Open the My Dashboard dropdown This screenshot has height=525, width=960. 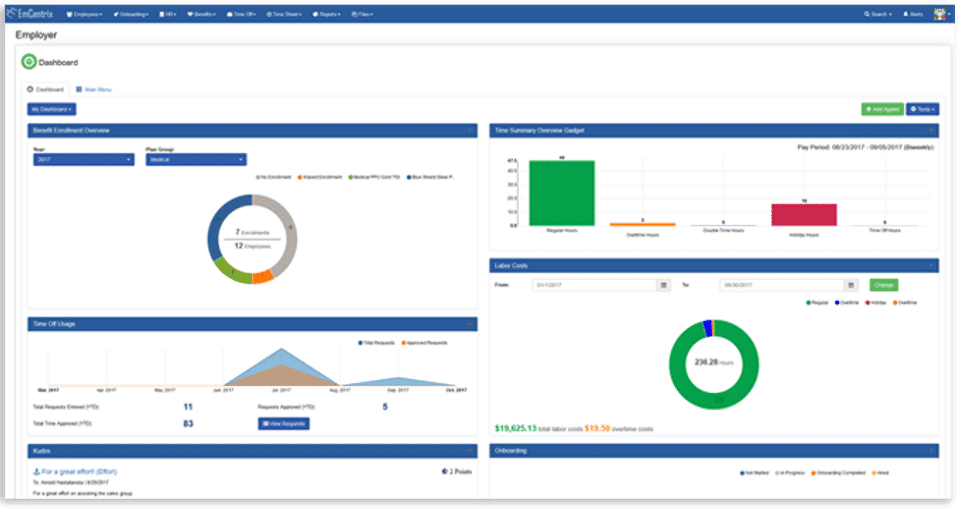coord(51,109)
